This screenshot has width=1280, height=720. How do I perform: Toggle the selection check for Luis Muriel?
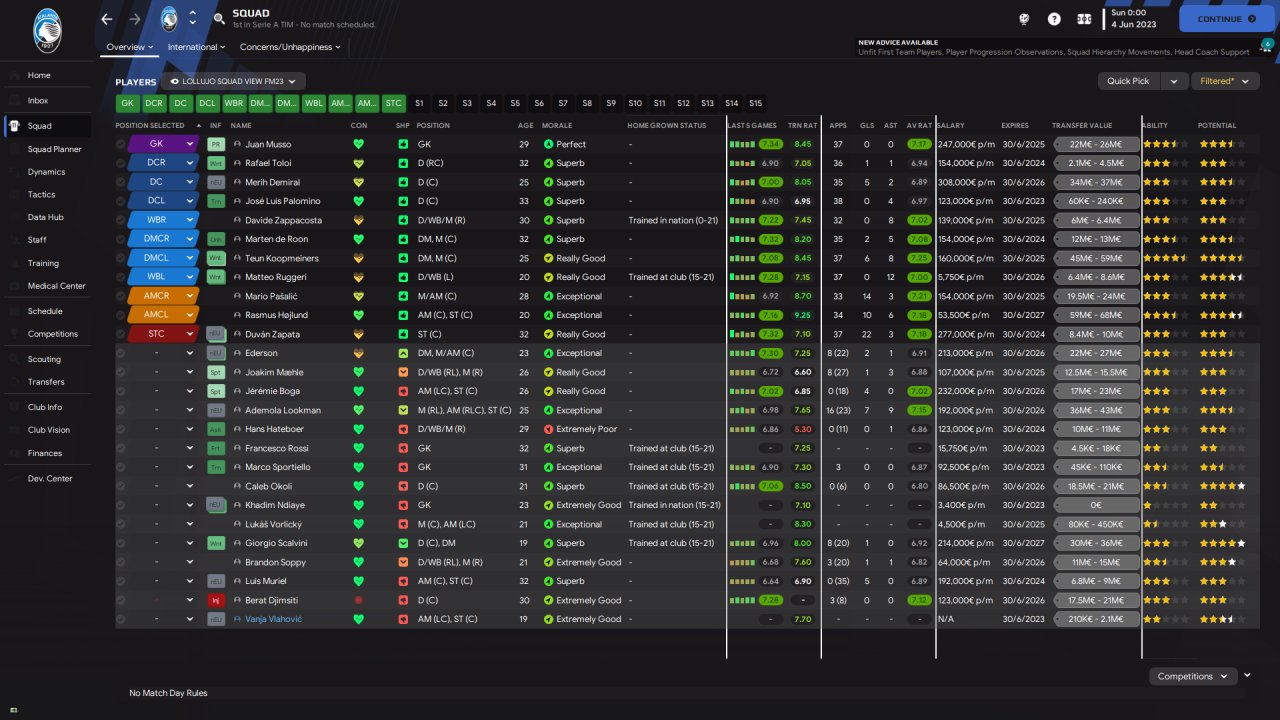121,581
